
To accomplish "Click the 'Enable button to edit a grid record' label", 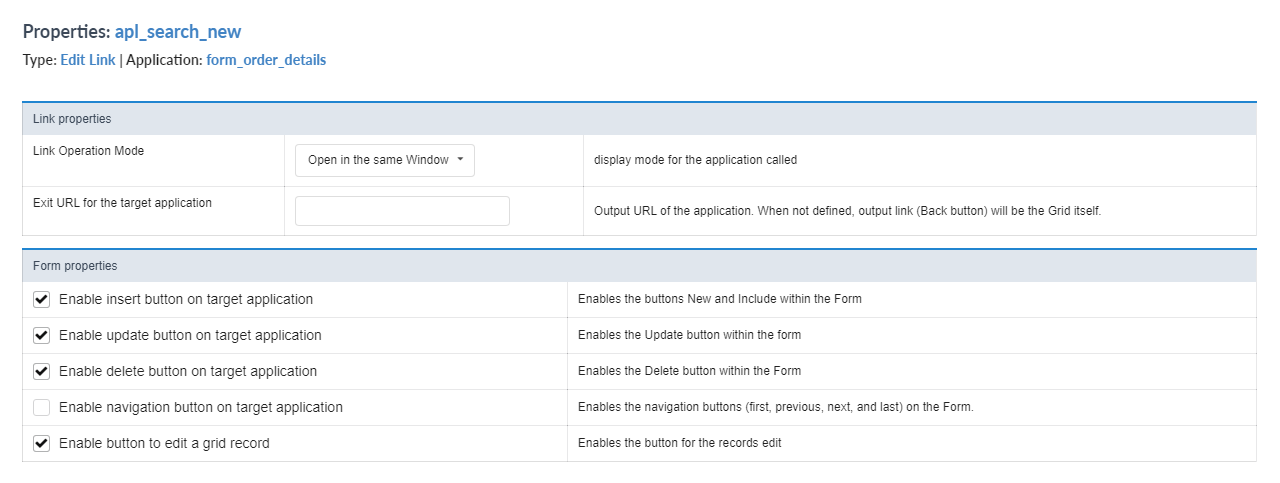I will click(x=164, y=443).
